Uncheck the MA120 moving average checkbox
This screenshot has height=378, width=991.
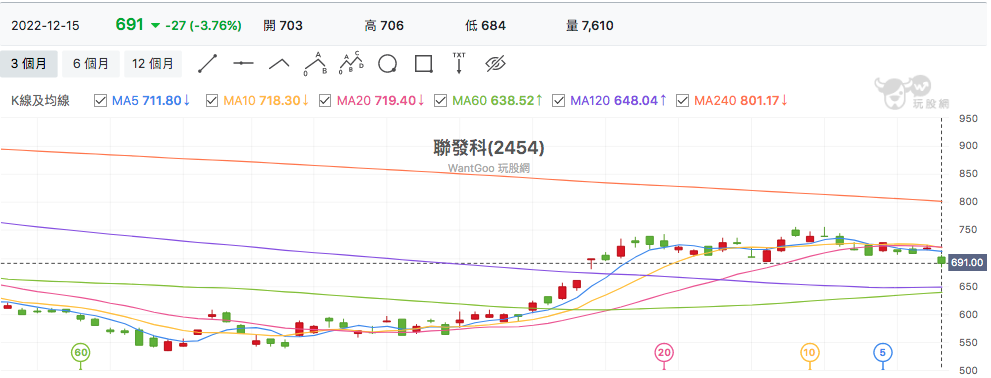(559, 101)
